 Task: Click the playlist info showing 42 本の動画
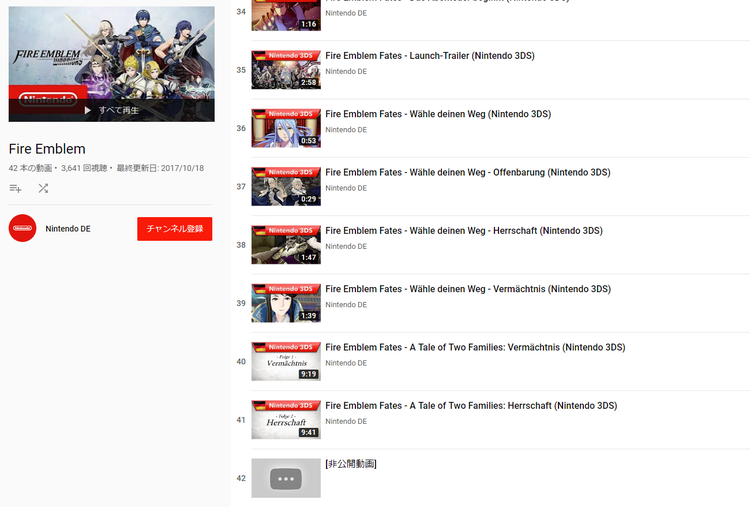pos(106,168)
